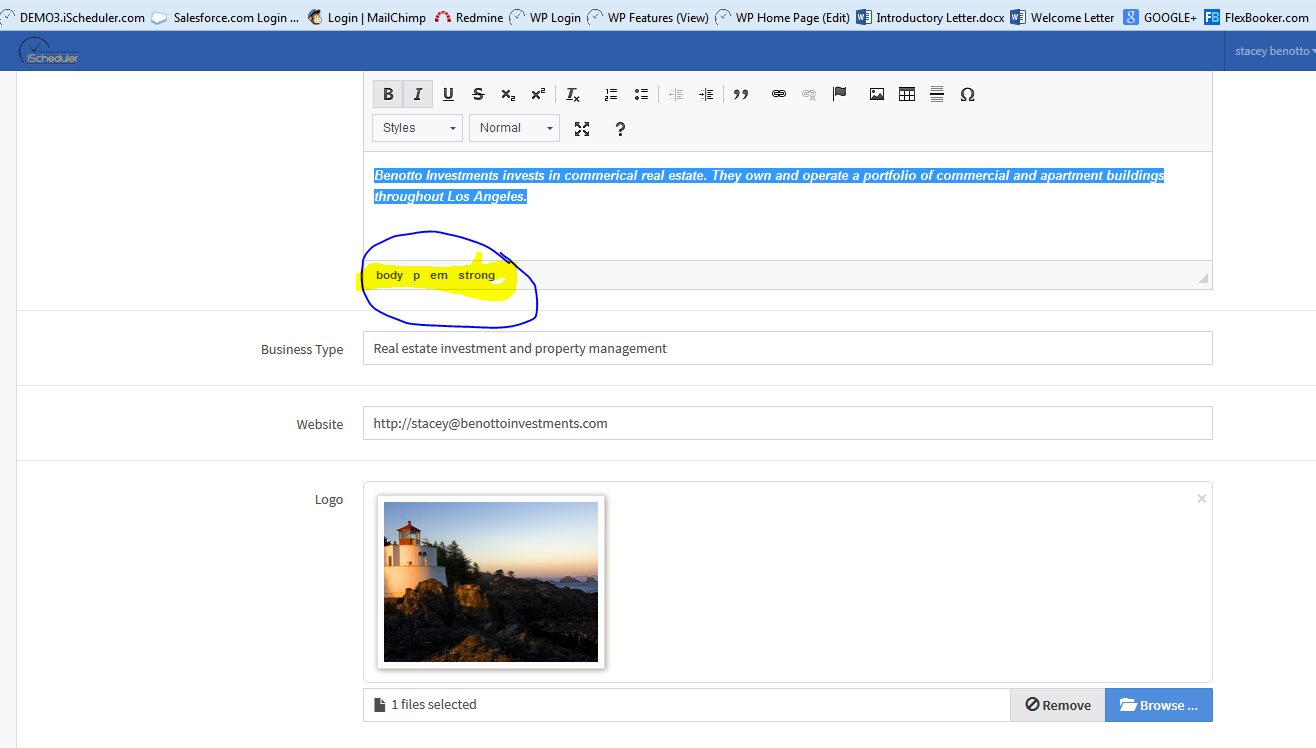The height and width of the screenshot is (748, 1316).
Task: Select the strong element path item
Action: coord(477,275)
